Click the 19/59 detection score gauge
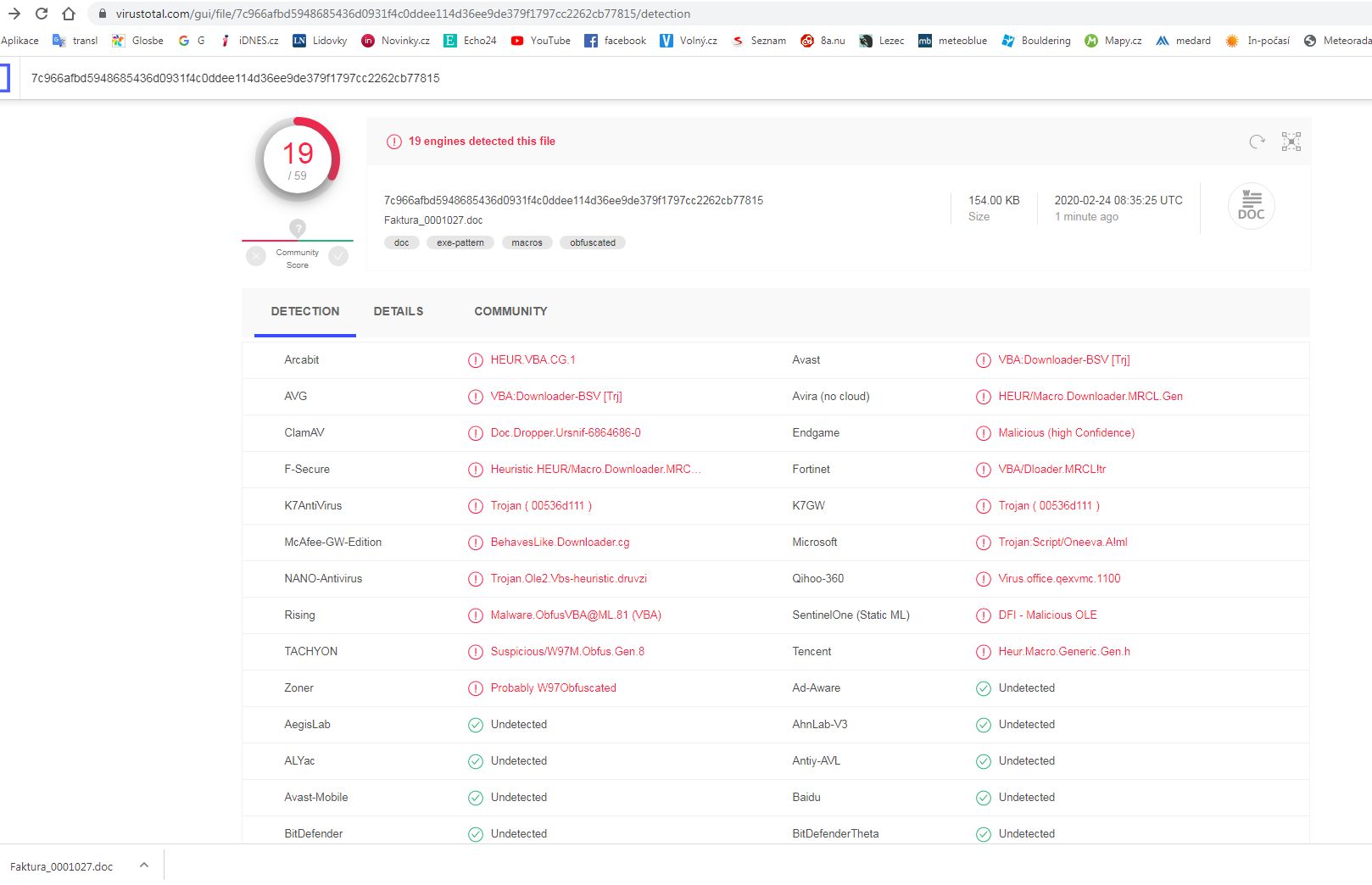The height and width of the screenshot is (885, 1372). tap(298, 159)
